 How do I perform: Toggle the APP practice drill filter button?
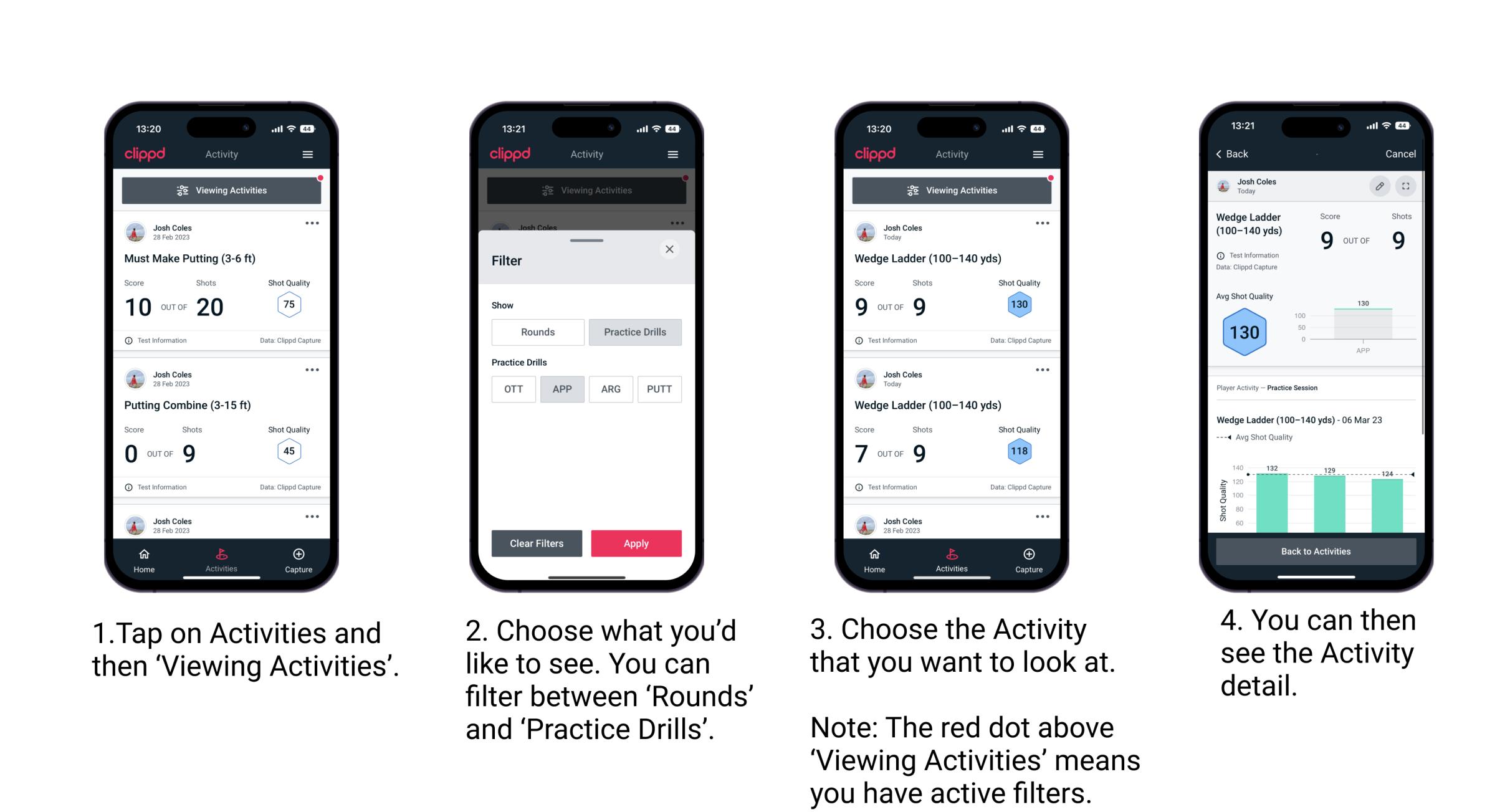tap(562, 388)
